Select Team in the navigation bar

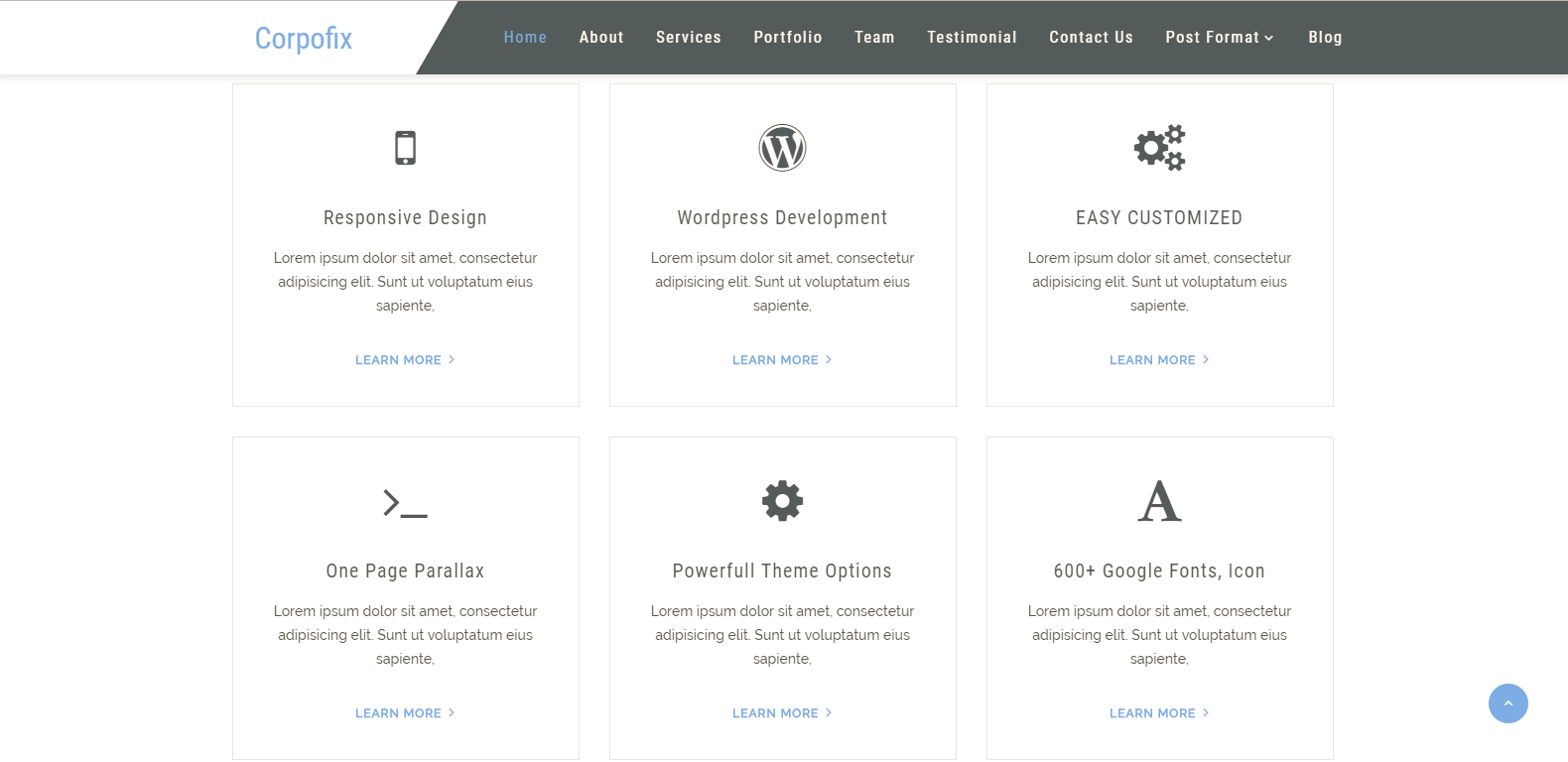(874, 38)
